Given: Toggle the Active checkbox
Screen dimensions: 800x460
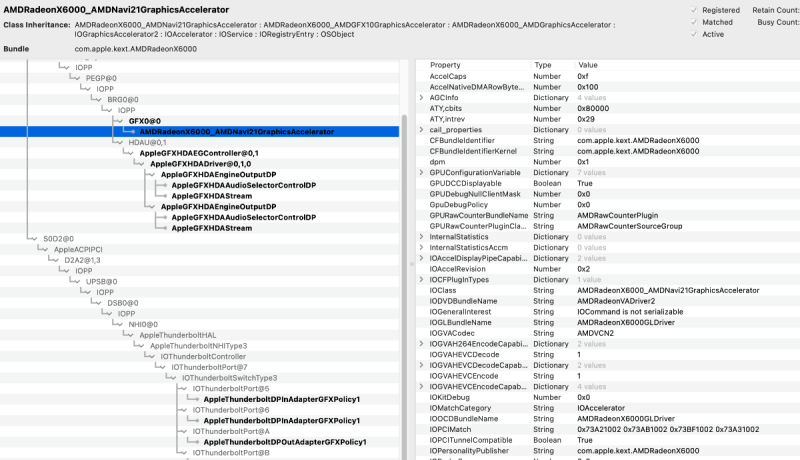Looking at the screenshot, I should (x=694, y=34).
